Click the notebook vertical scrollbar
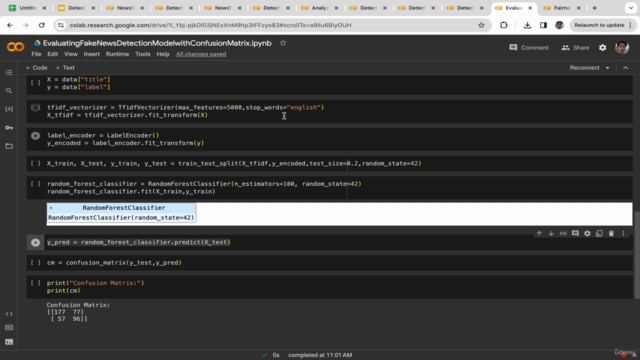Image resolution: width=640 pixels, height=360 pixels. pyautogui.click(x=636, y=256)
